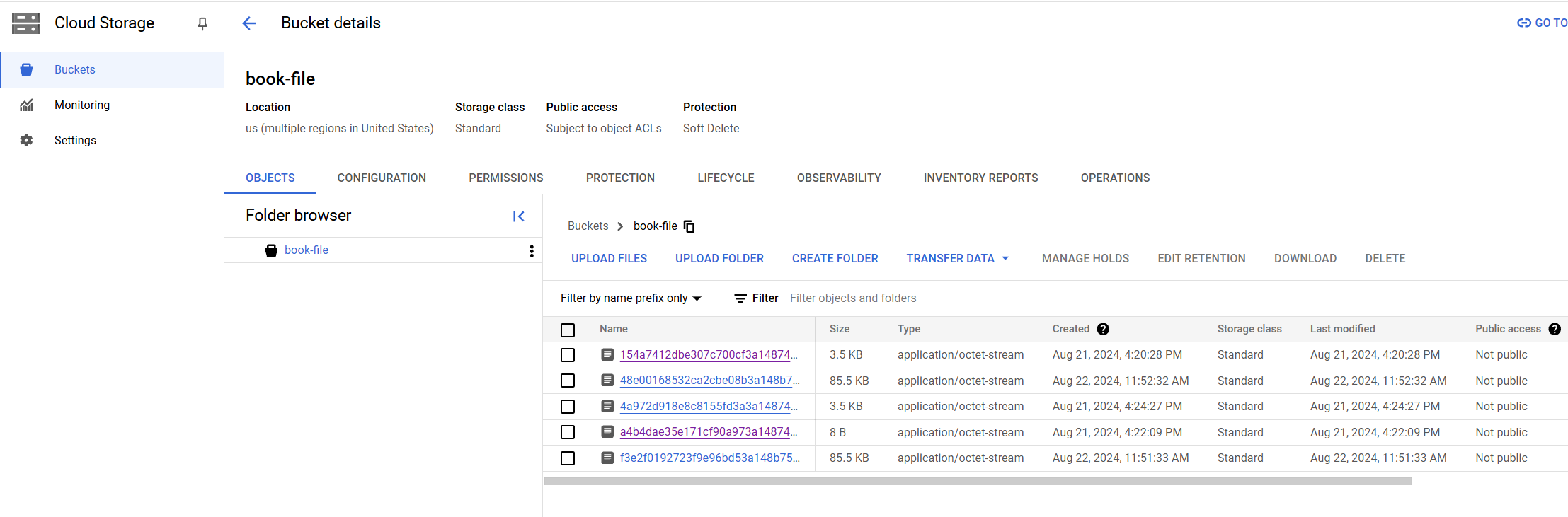Click the Storage class column header
Image resolution: width=1568 pixels, height=517 pixels.
pyautogui.click(x=1249, y=329)
